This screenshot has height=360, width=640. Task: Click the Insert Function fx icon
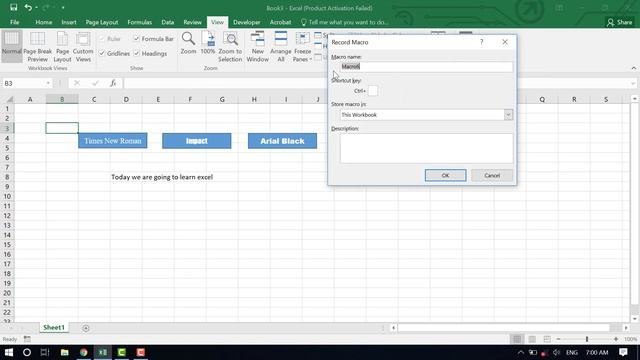pos(113,83)
